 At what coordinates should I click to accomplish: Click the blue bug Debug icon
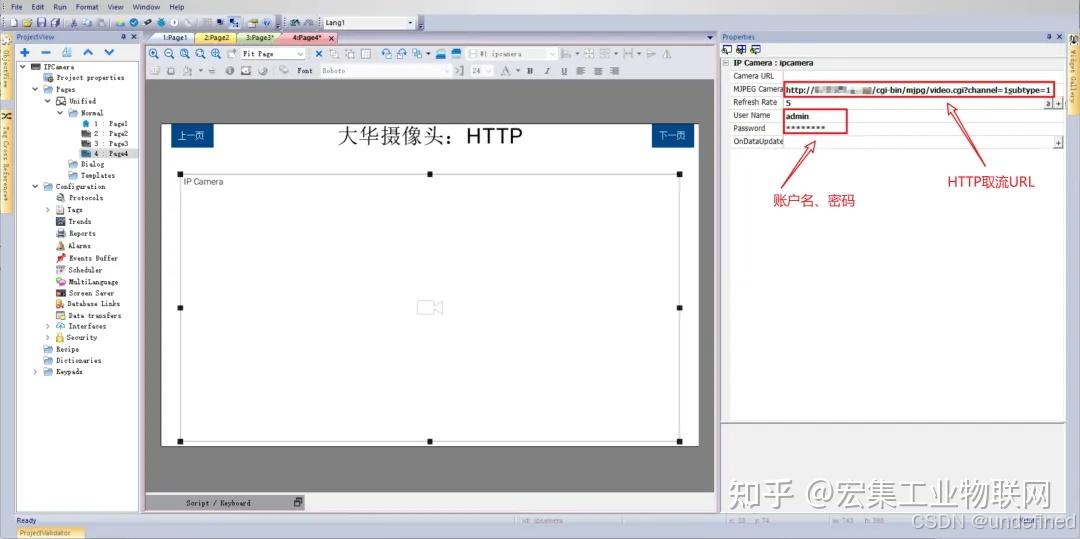(161, 23)
